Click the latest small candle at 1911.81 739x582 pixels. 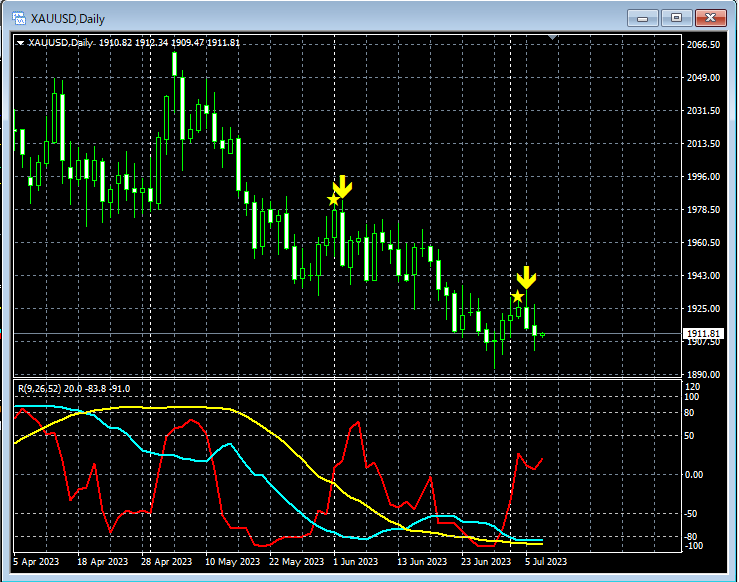pyautogui.click(x=543, y=335)
